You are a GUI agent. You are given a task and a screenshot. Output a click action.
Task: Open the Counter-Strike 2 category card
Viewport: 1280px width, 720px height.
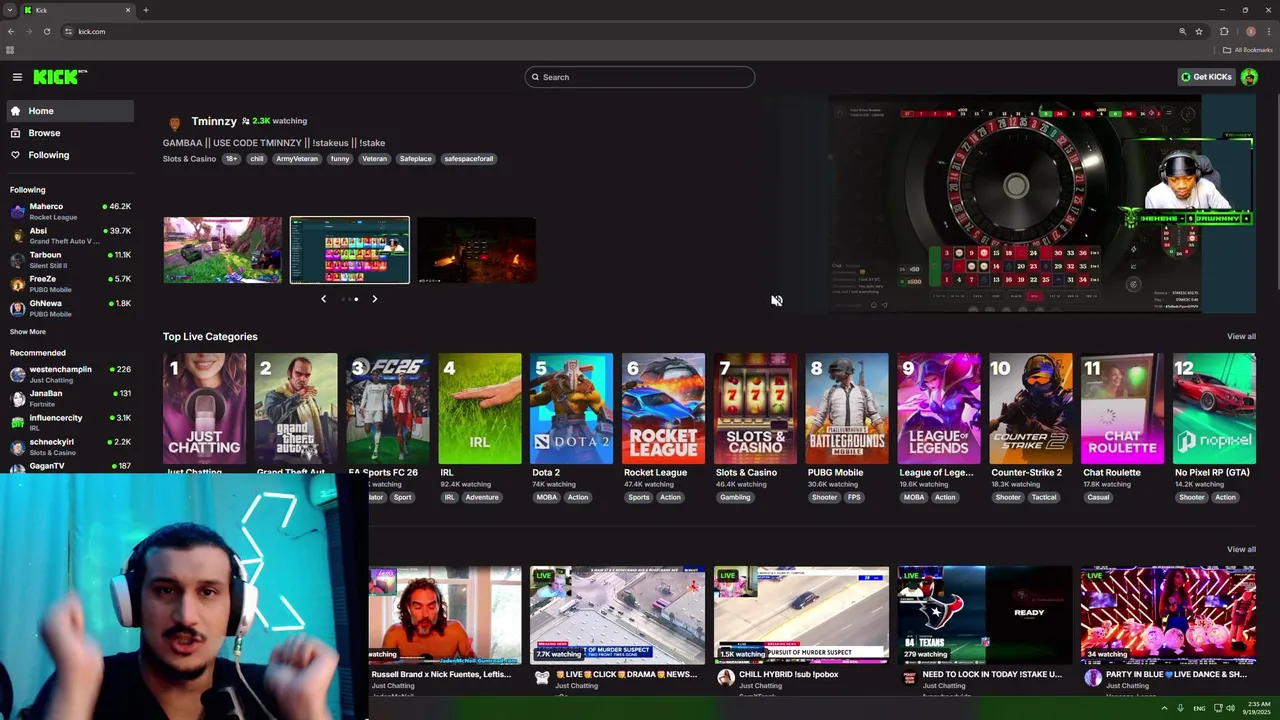point(1031,408)
